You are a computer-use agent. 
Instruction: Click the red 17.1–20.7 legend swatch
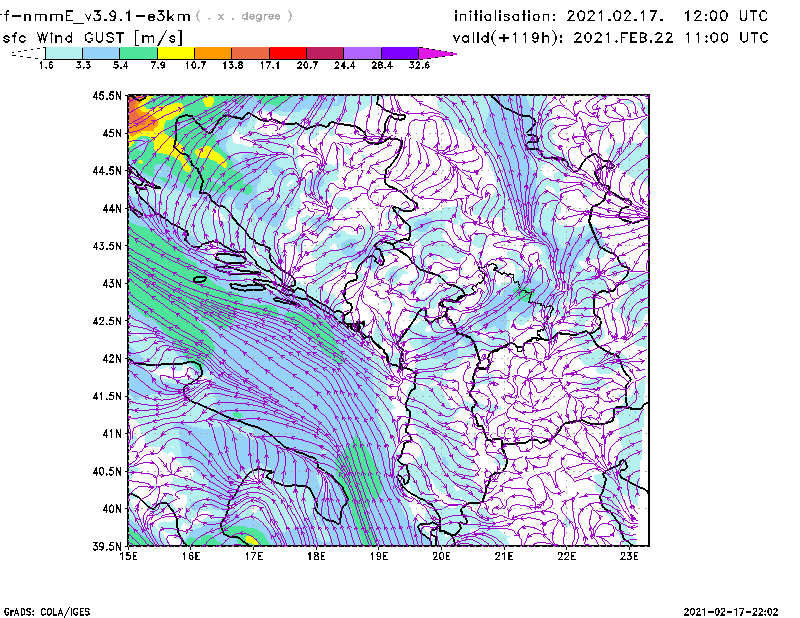point(288,53)
